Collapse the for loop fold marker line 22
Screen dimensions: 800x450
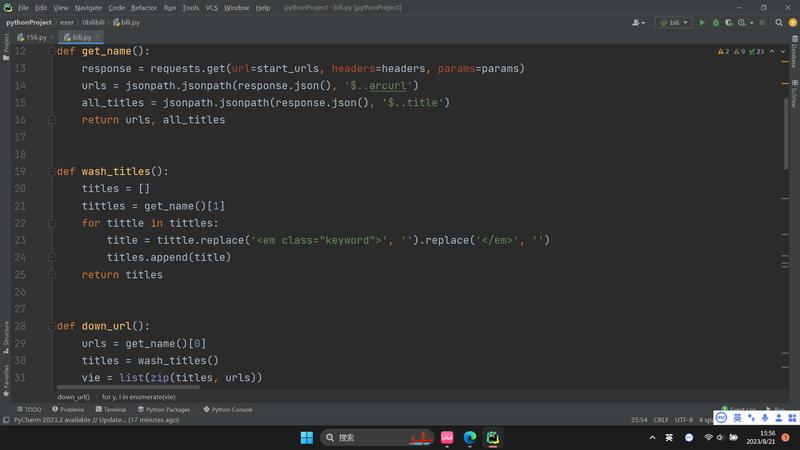pyautogui.click(x=52, y=223)
